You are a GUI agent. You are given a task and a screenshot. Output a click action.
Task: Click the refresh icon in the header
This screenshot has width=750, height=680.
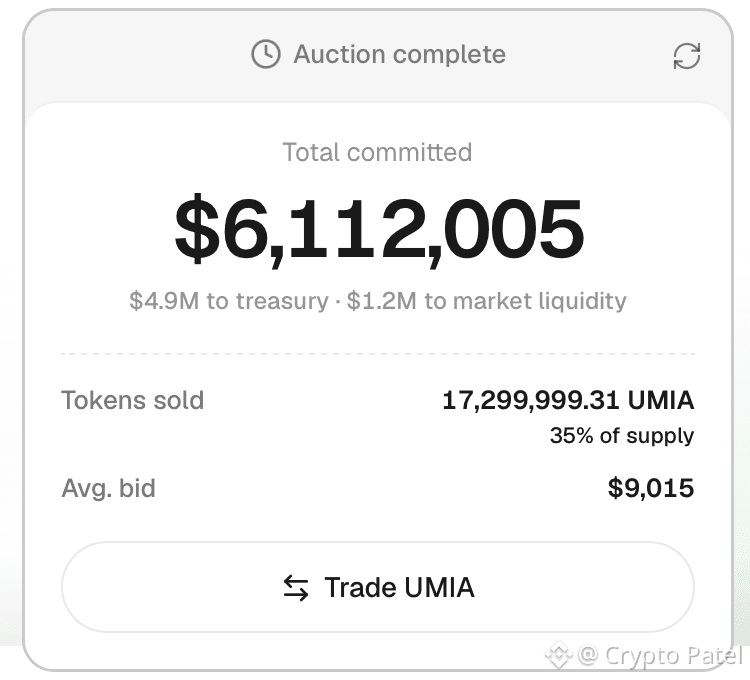(x=686, y=55)
